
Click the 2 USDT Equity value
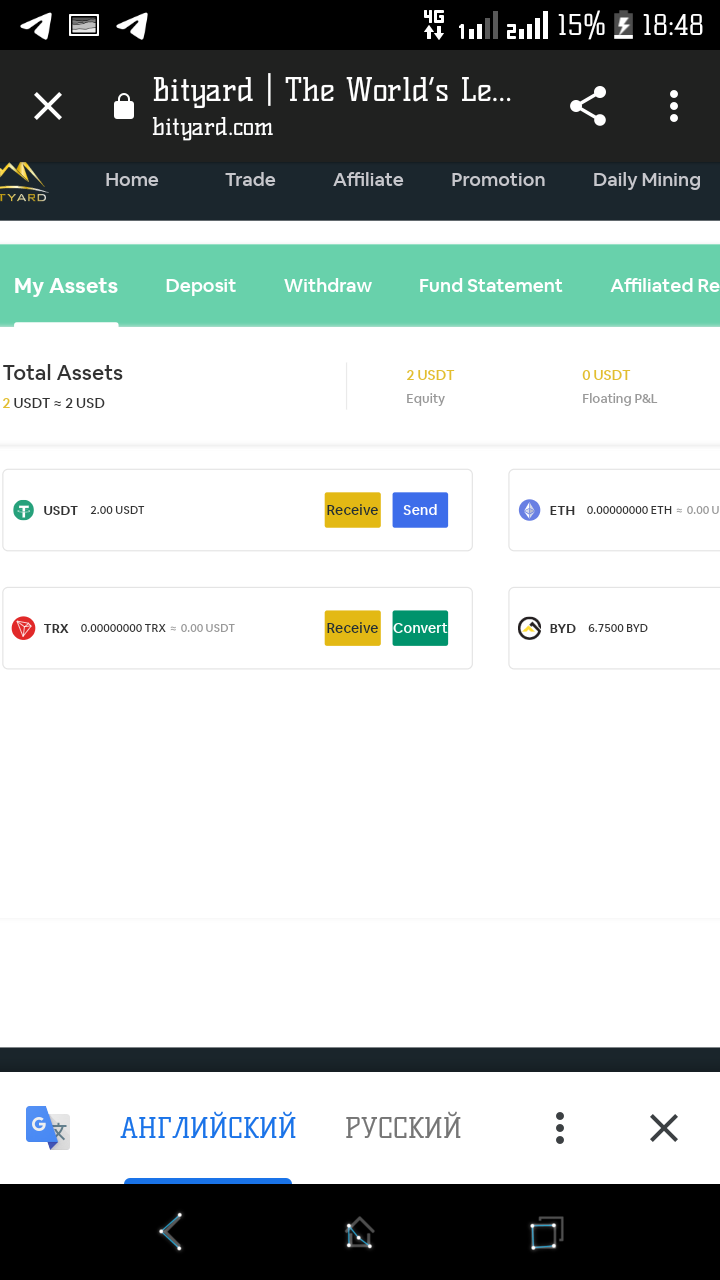(430, 375)
